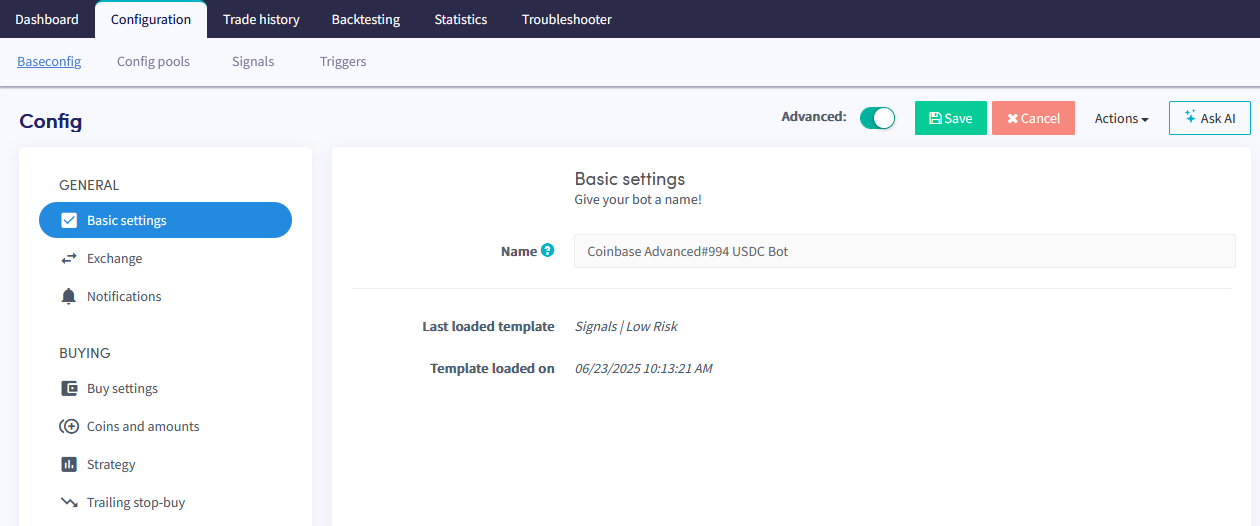Click the BUYING section heading
This screenshot has height=526, width=1260.
point(85,353)
